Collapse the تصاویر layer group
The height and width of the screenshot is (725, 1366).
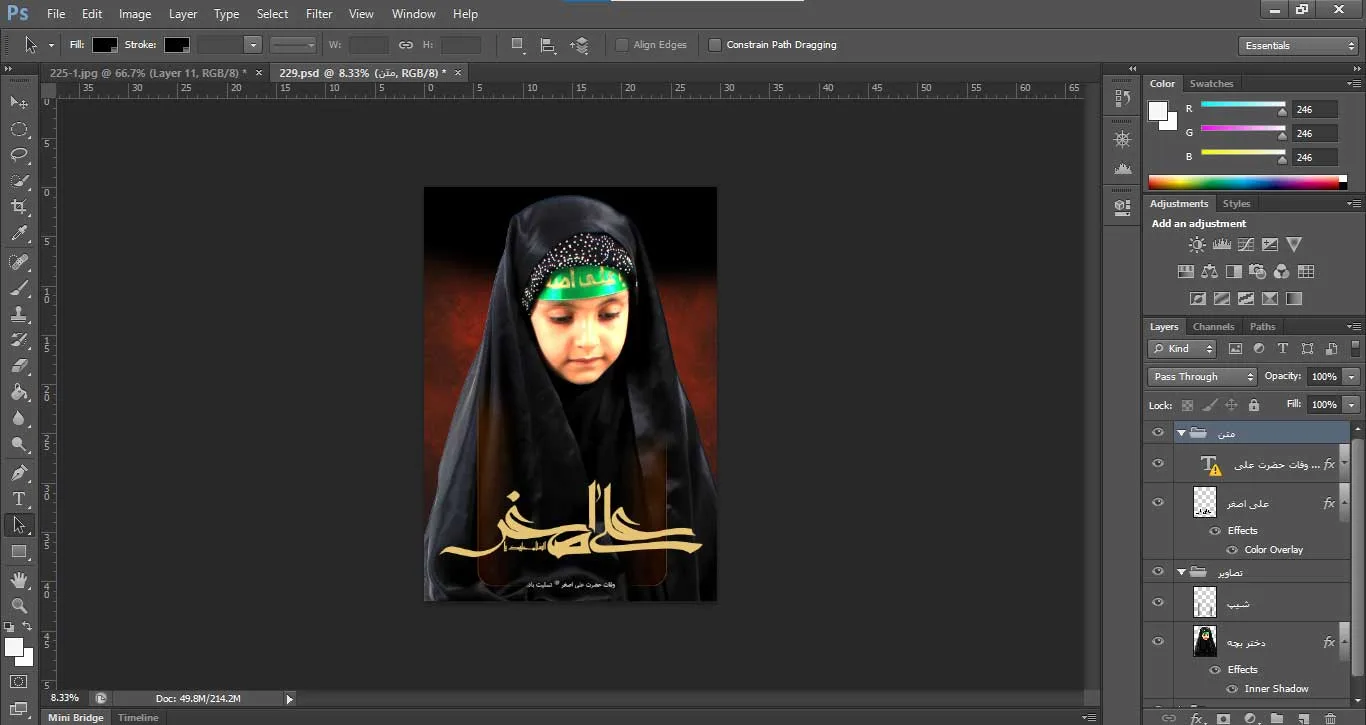(1181, 573)
